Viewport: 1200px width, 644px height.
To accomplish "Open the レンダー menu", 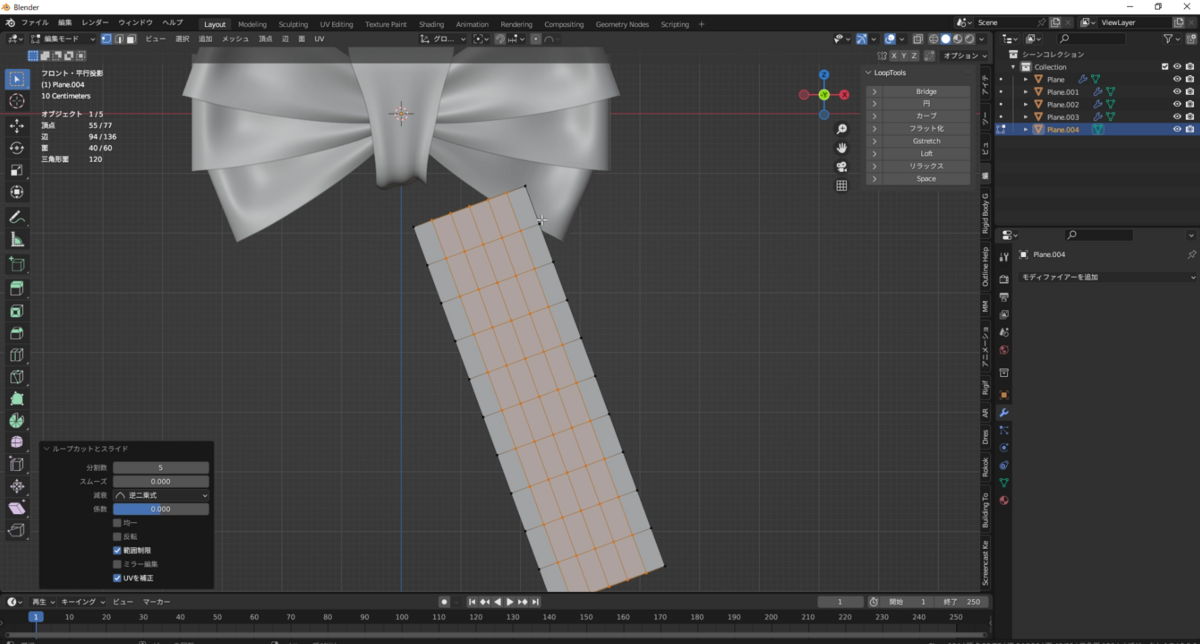I will [96, 22].
